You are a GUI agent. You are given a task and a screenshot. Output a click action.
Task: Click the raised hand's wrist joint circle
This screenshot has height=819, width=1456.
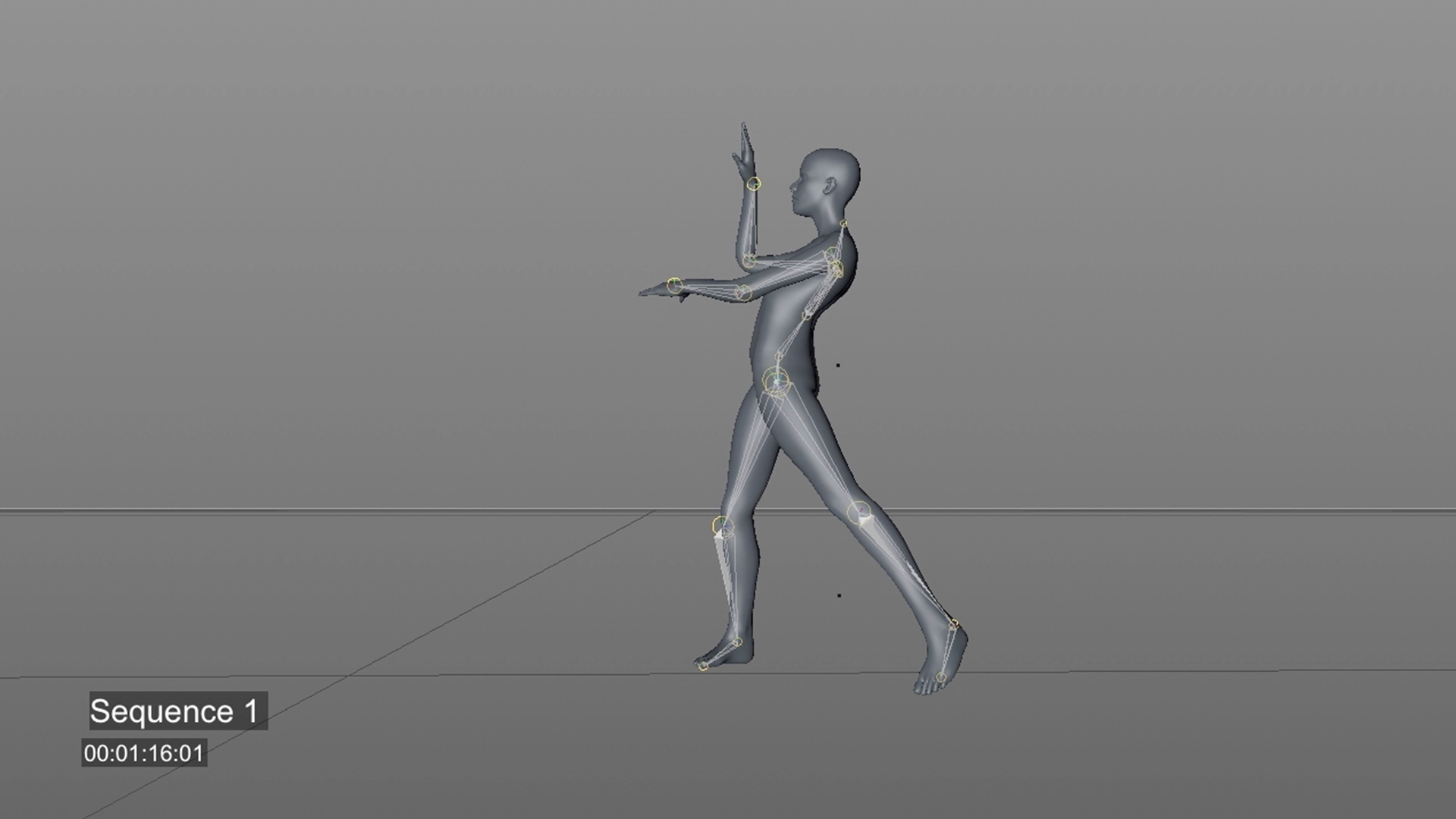click(753, 184)
